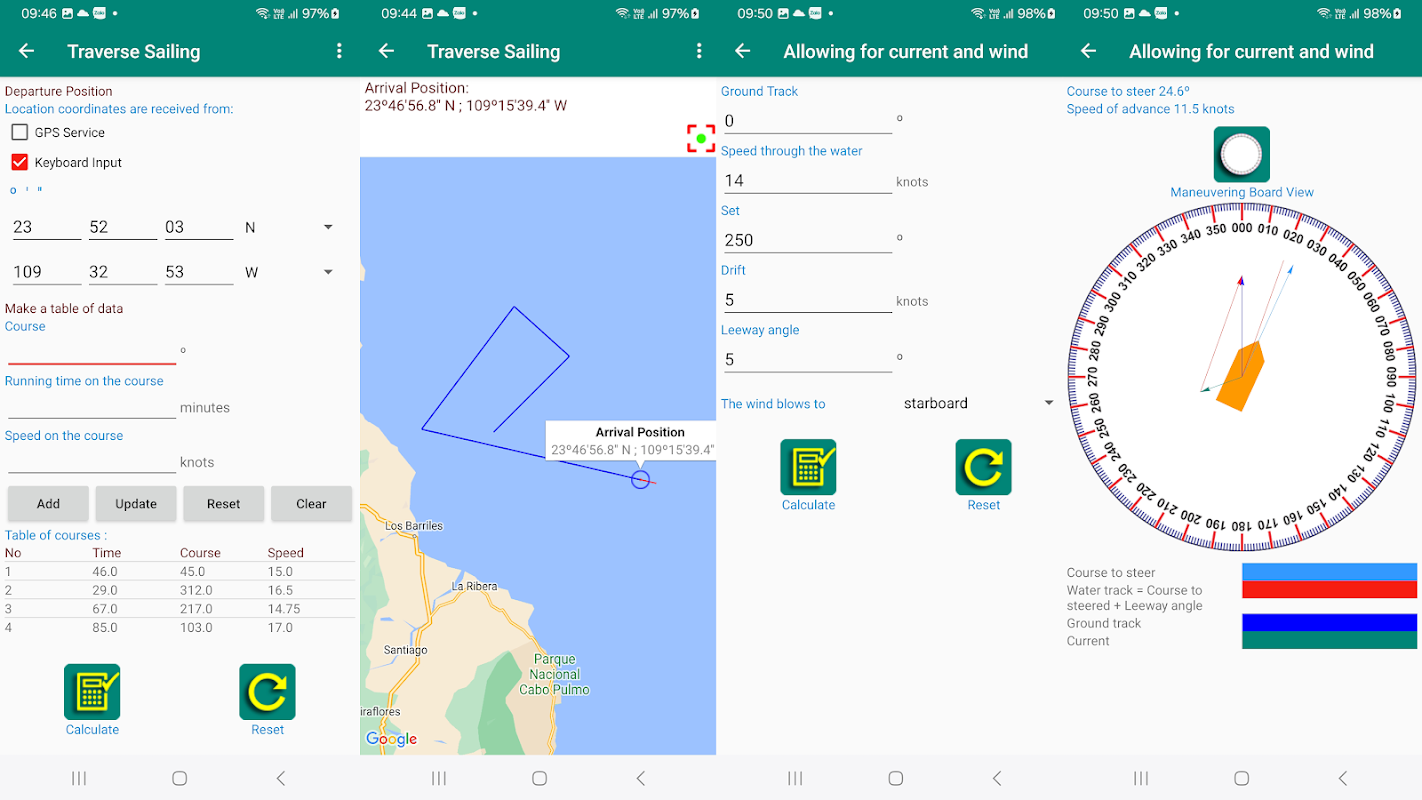This screenshot has height=800, width=1422.
Task: Tap the Course to steer 24.6° result text
Action: point(1128,91)
